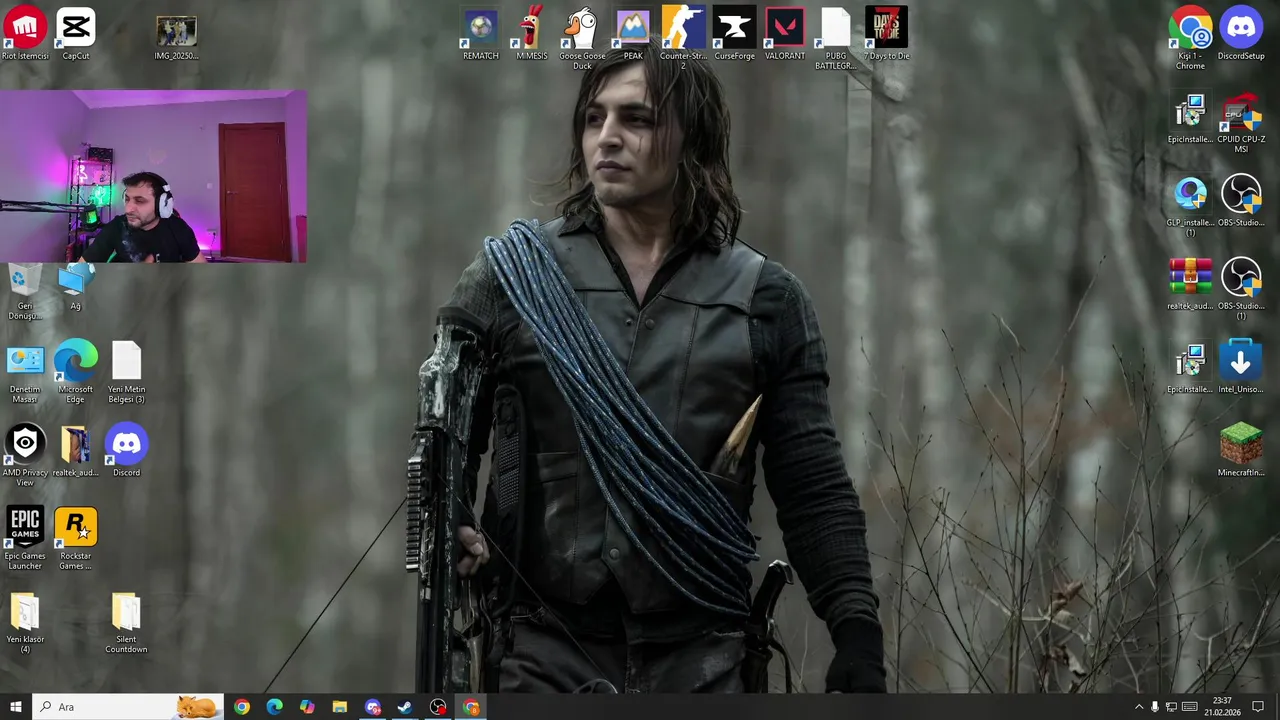This screenshot has width=1280, height=720.
Task: Switch to OBS Studio on the taskbar
Action: pyautogui.click(x=438, y=707)
